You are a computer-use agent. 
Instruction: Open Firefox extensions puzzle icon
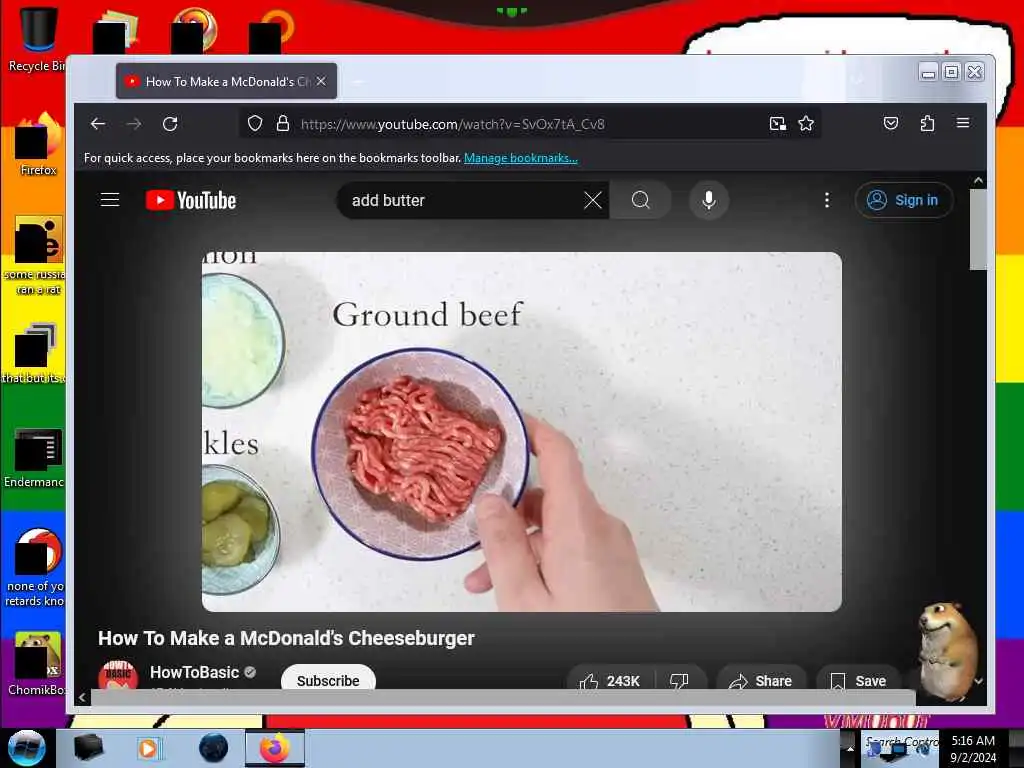(x=927, y=123)
